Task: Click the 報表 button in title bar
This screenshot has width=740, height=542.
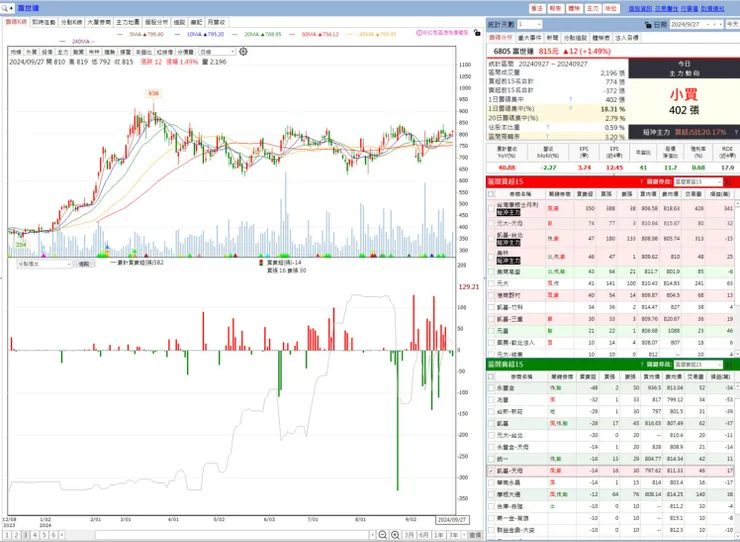Action: pyautogui.click(x=555, y=8)
